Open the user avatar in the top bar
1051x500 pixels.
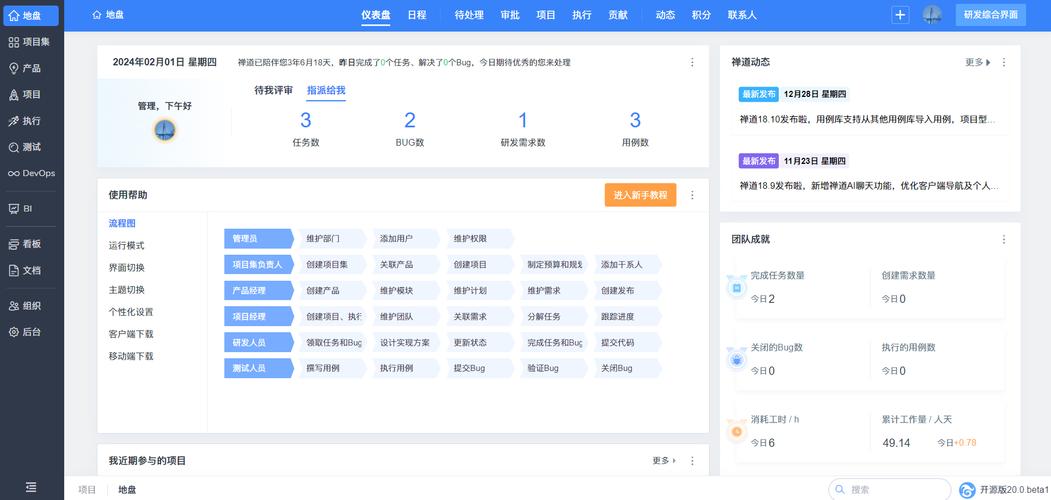click(x=932, y=15)
